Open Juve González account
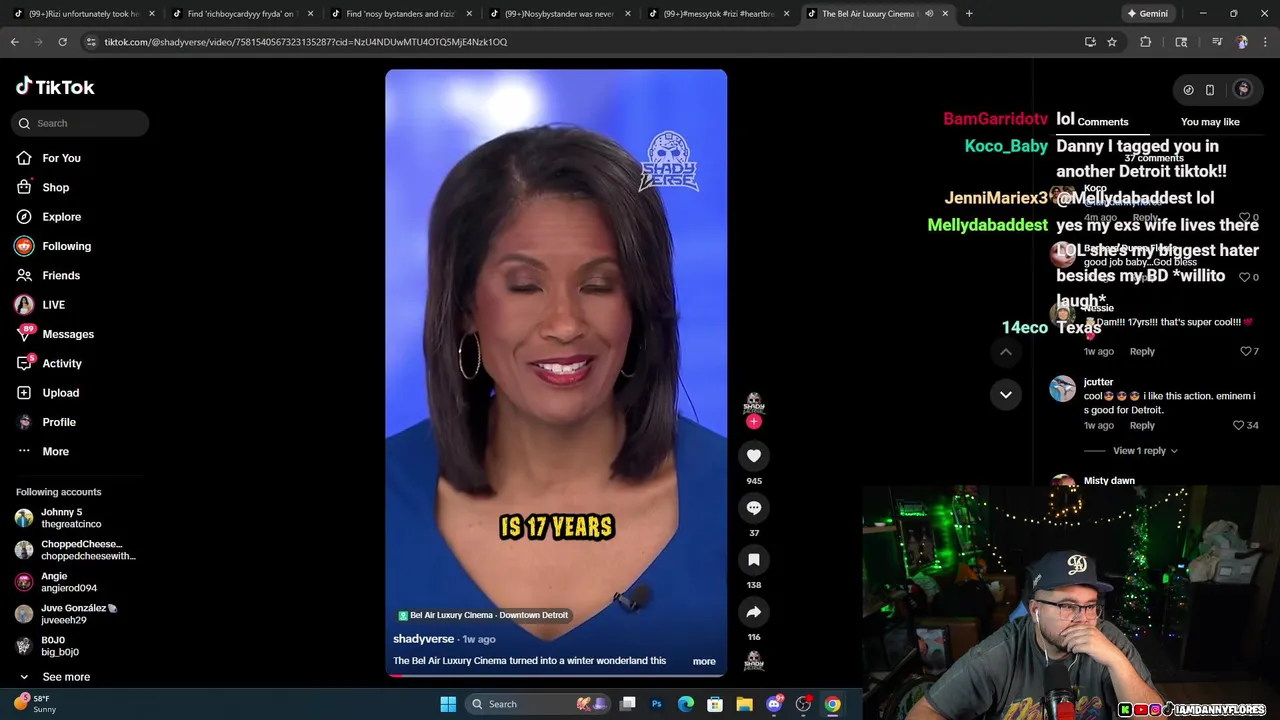This screenshot has width=1280, height=720. coord(70,614)
